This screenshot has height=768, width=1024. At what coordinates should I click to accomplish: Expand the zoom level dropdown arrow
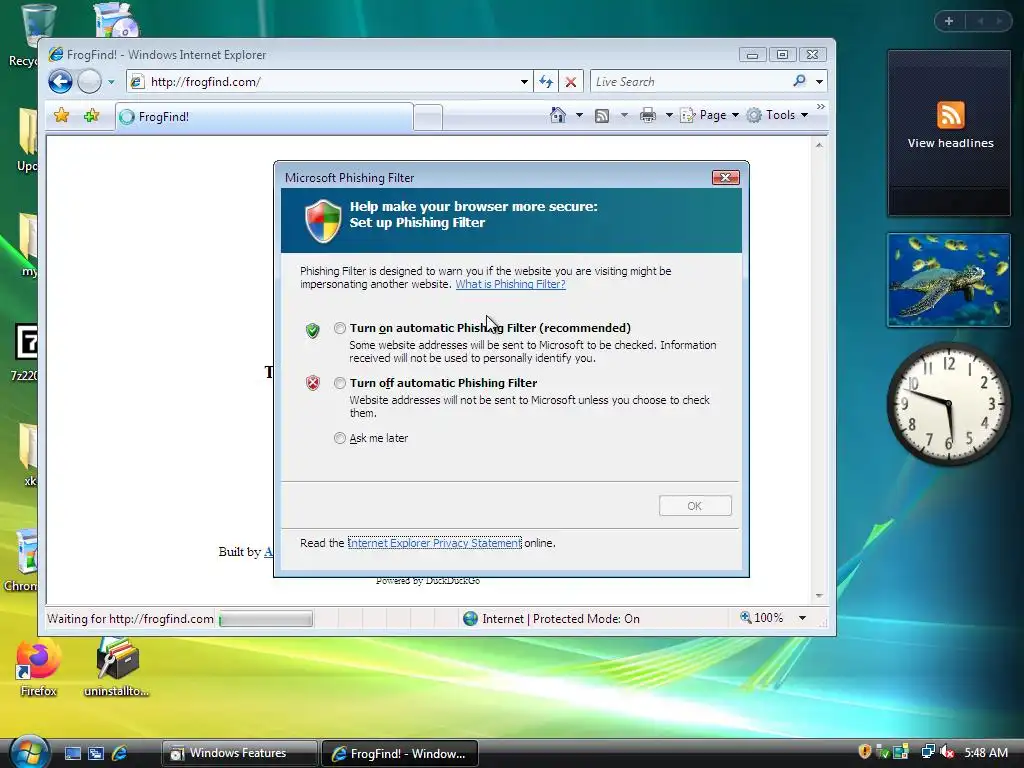tap(802, 618)
